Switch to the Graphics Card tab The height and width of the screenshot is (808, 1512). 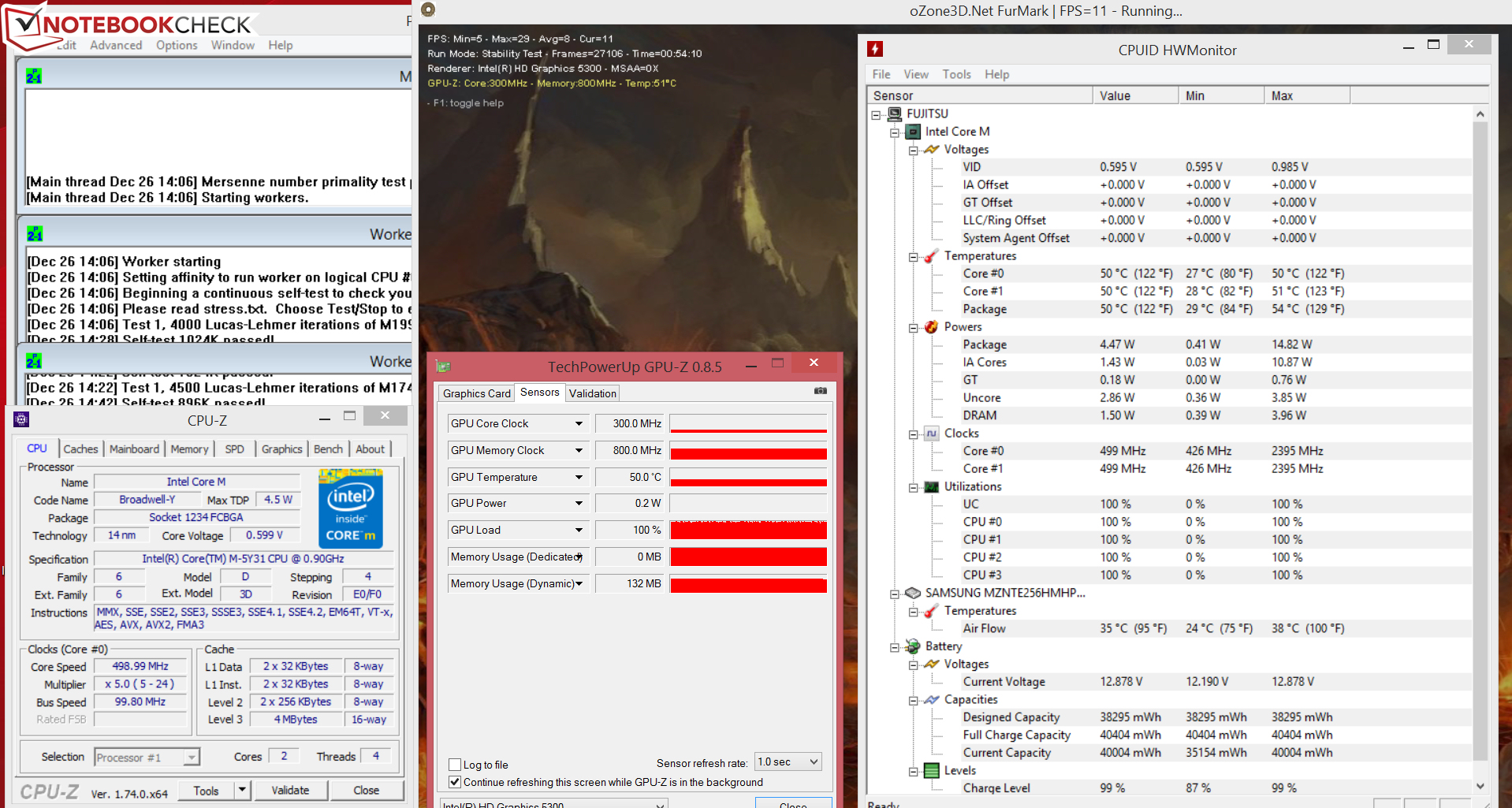pos(476,393)
